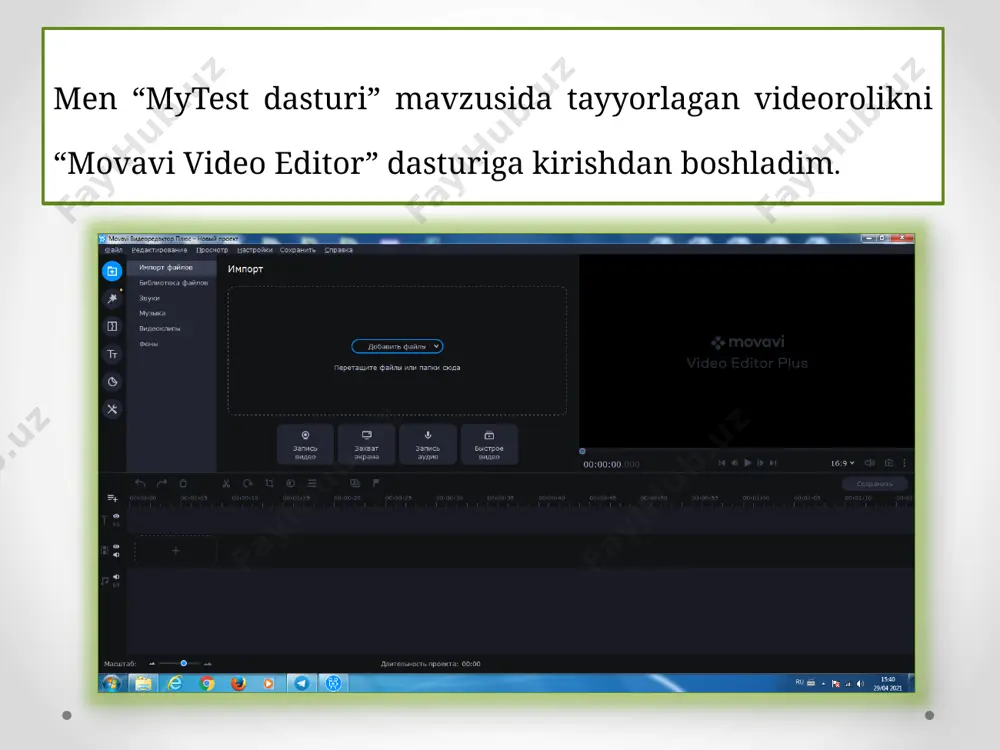The image size is (1000, 750).
Task: Toggle the preview volume speaker icon
Action: [x=869, y=463]
